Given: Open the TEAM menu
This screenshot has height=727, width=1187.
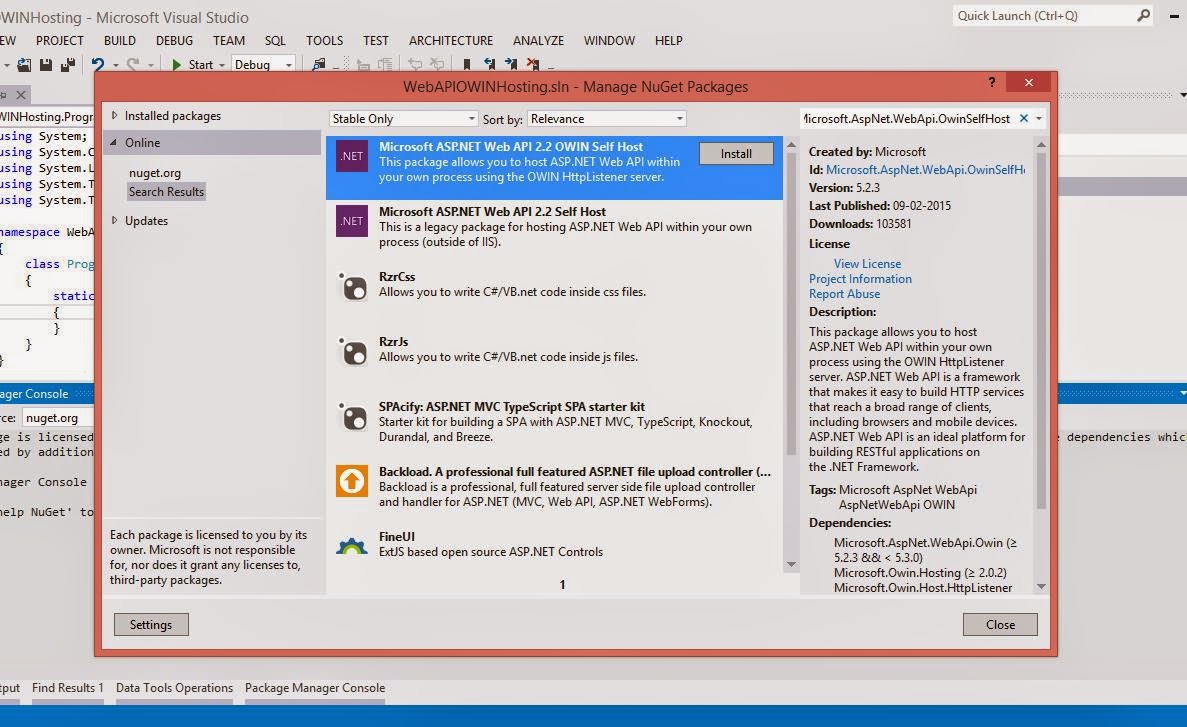Looking at the screenshot, I should [229, 41].
